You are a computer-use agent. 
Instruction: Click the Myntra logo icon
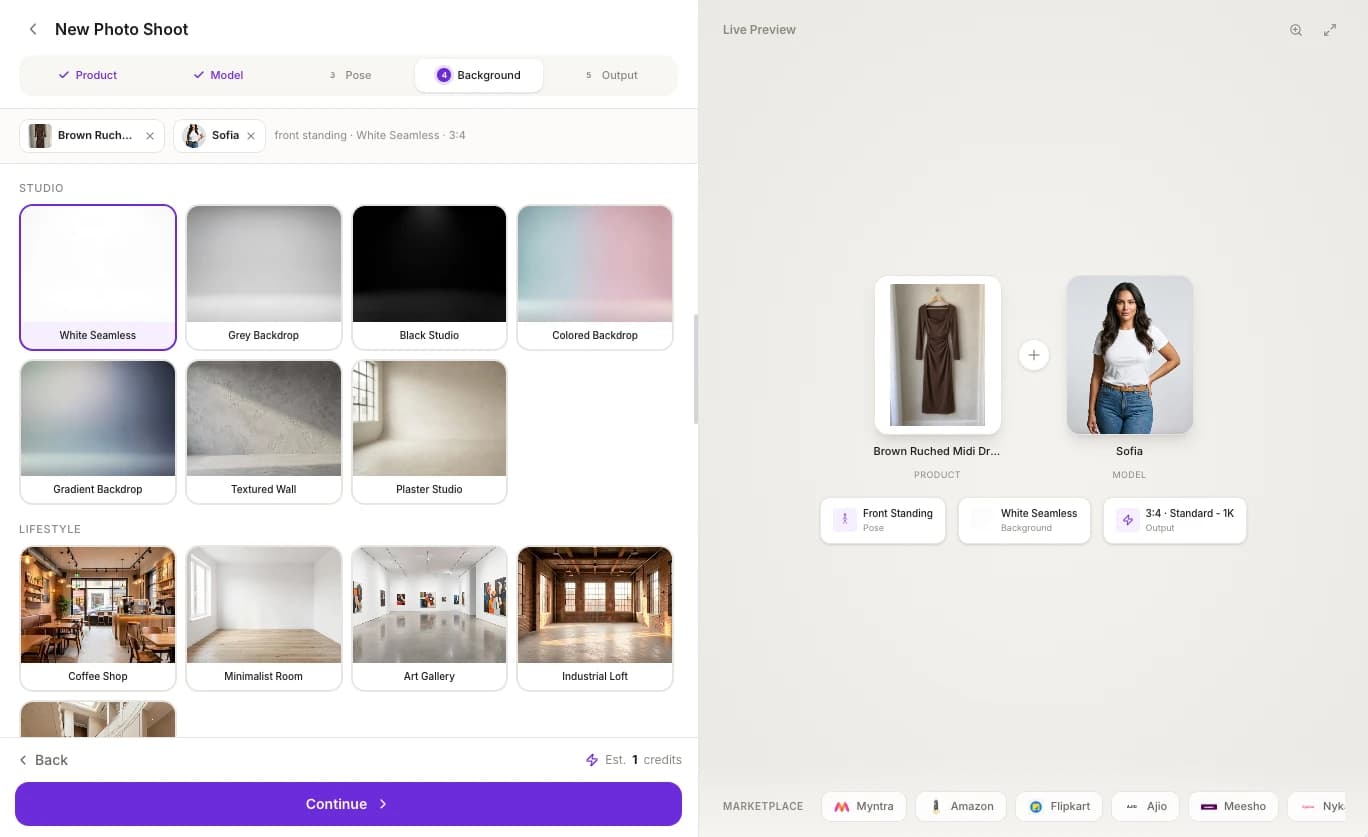click(x=842, y=806)
